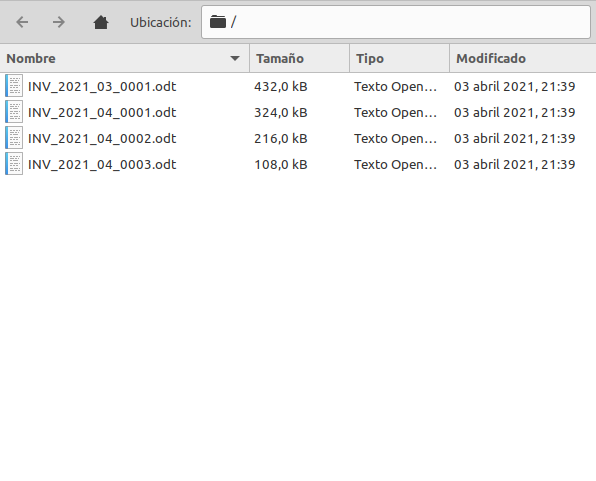Sort files by Nombre column header
The height and width of the screenshot is (481, 596).
(x=125, y=59)
